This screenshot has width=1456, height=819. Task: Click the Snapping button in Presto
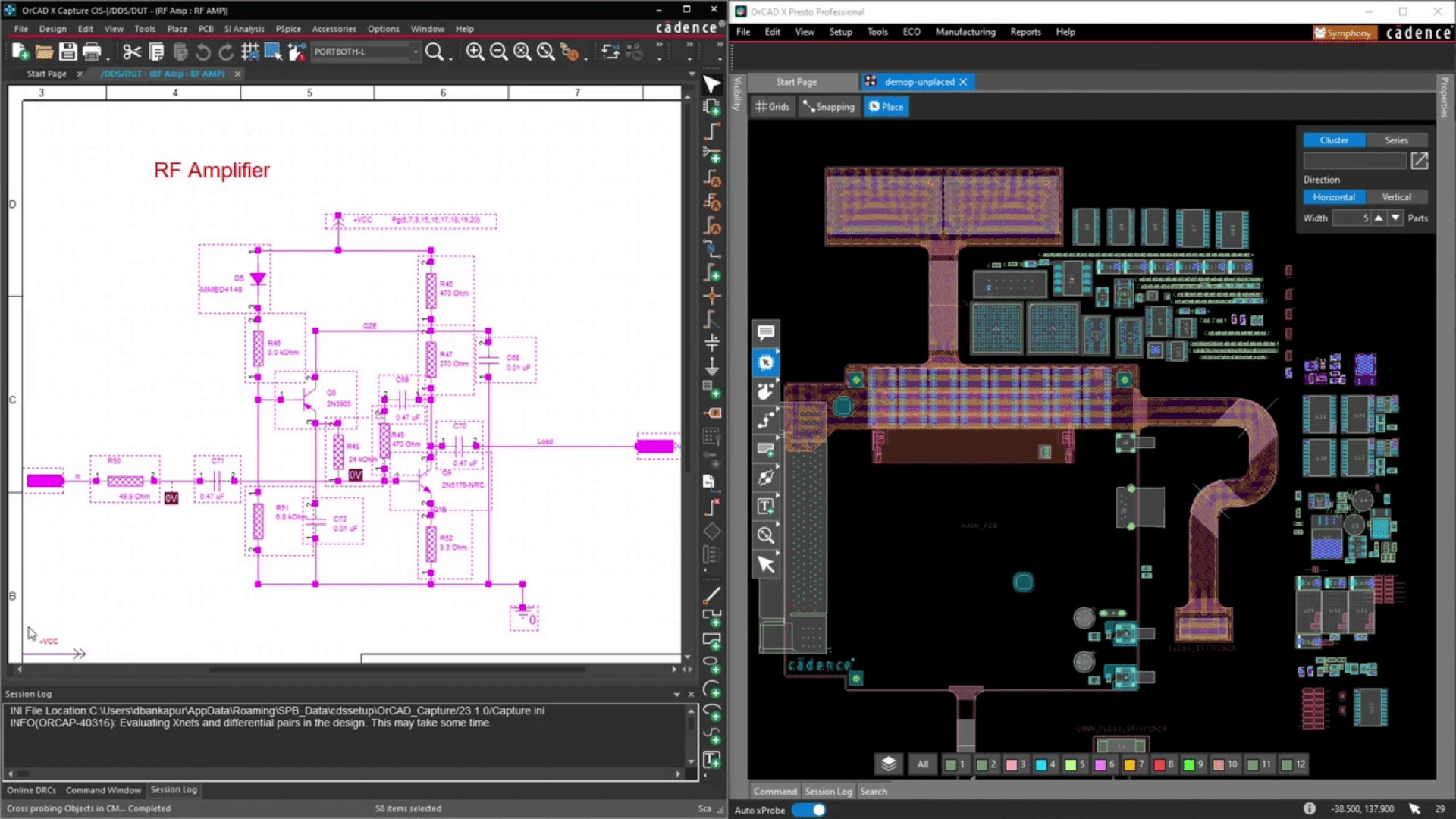(x=829, y=107)
